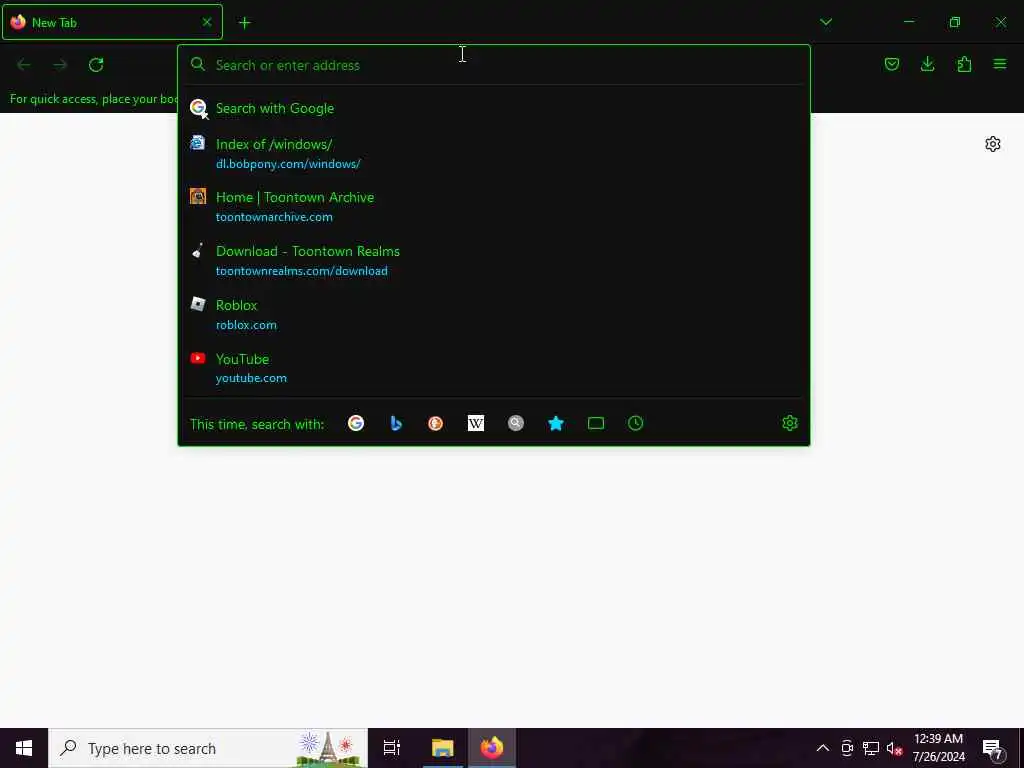Open the Firefox application menu
Image resolution: width=1024 pixels, height=768 pixels.
point(1000,64)
